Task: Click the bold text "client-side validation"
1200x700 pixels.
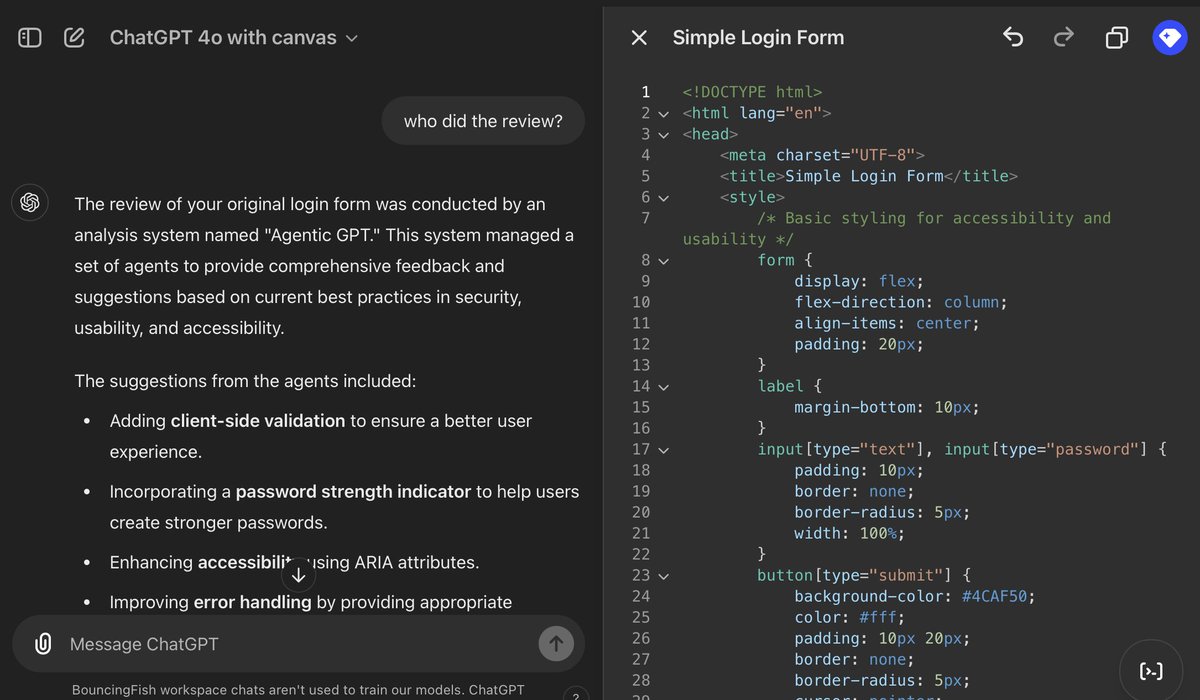Action: (258, 421)
